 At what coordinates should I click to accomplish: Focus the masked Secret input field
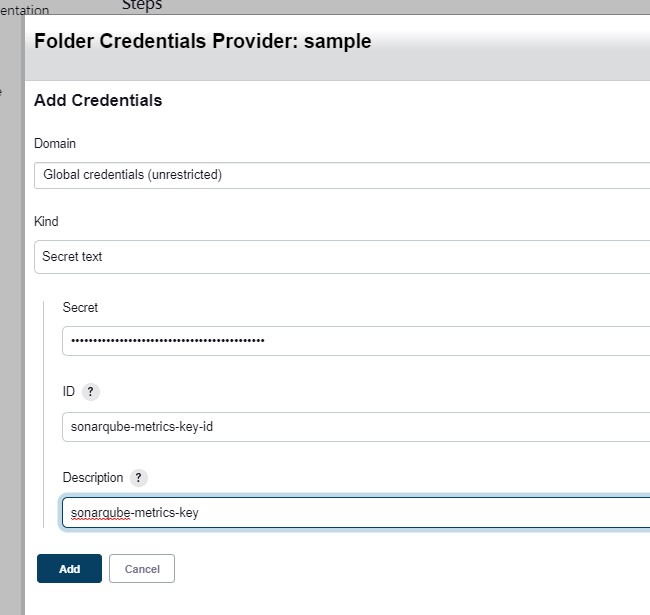pos(356,341)
